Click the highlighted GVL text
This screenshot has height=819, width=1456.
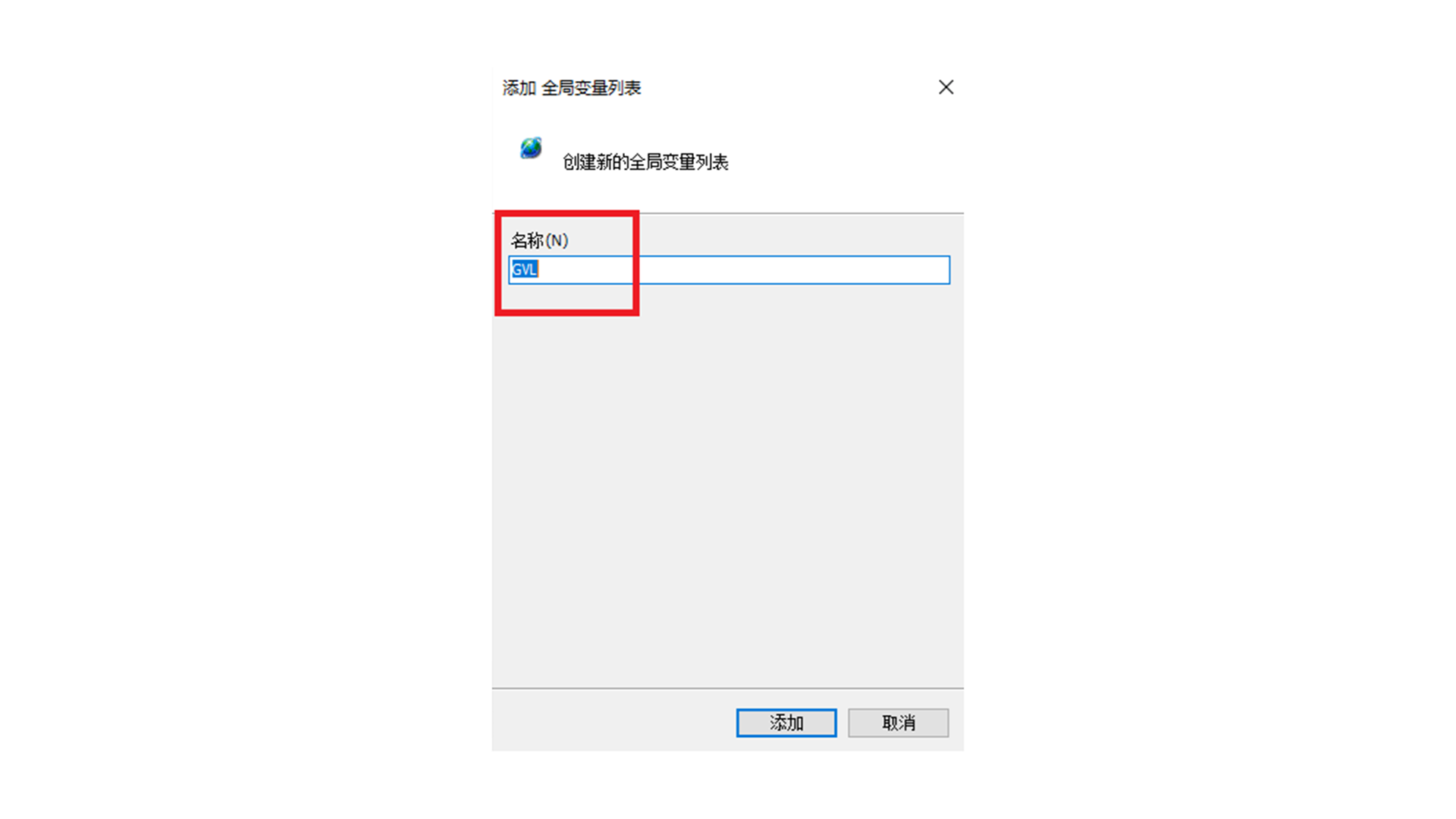pos(525,269)
